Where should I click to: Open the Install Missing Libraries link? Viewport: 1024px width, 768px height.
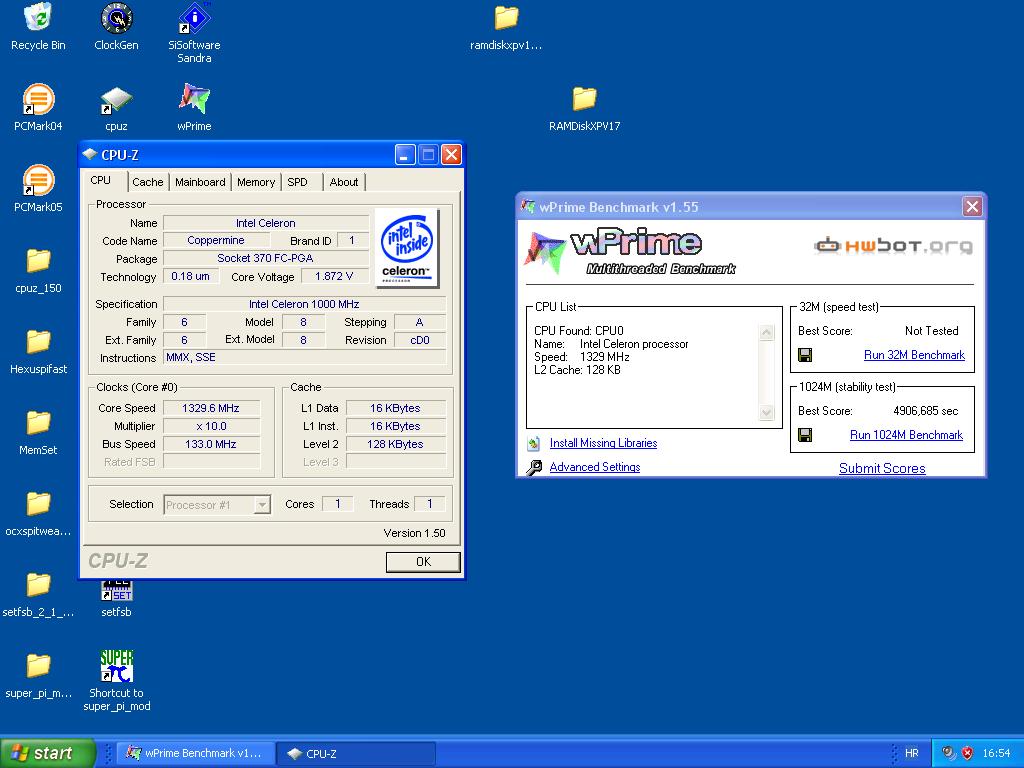(603, 443)
